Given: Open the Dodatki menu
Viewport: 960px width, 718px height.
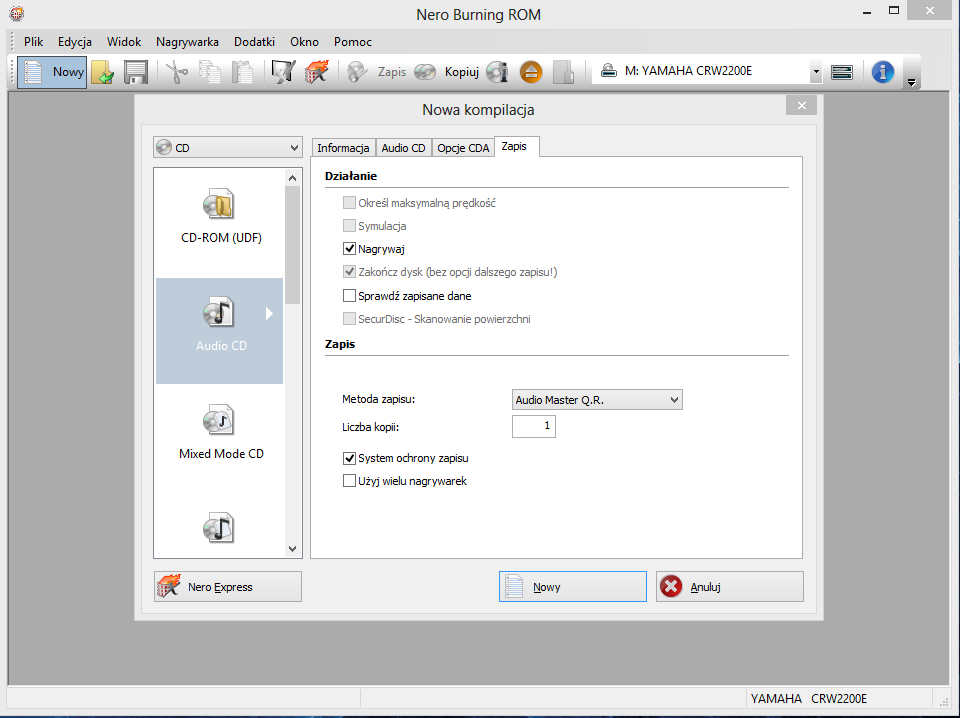Looking at the screenshot, I should (x=254, y=42).
